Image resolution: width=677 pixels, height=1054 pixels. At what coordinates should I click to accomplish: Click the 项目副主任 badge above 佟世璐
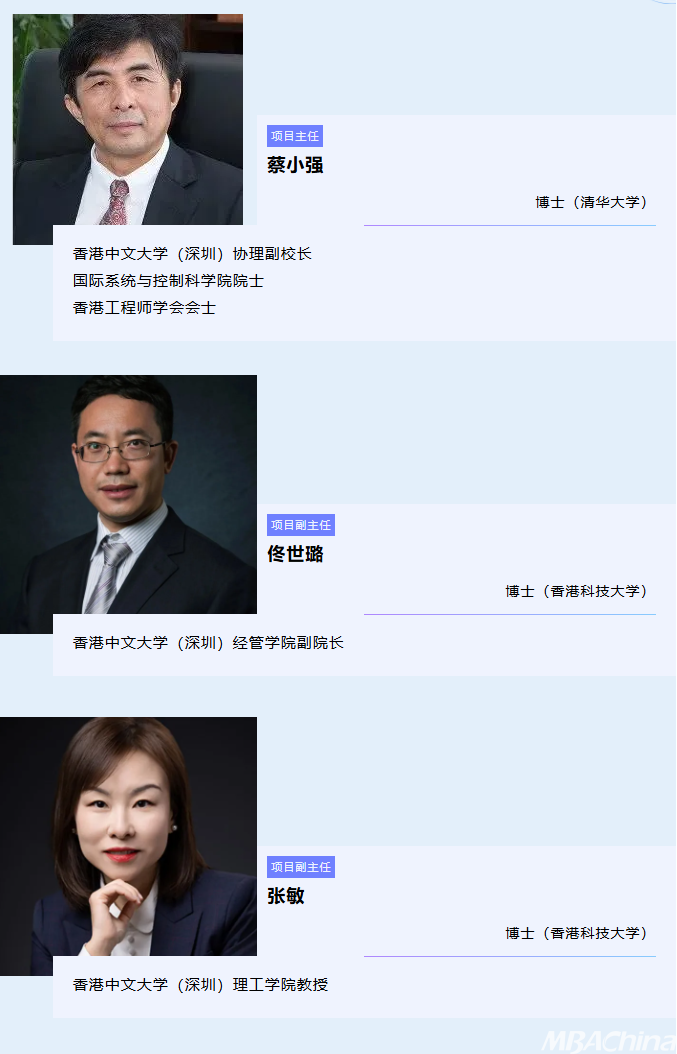(301, 525)
